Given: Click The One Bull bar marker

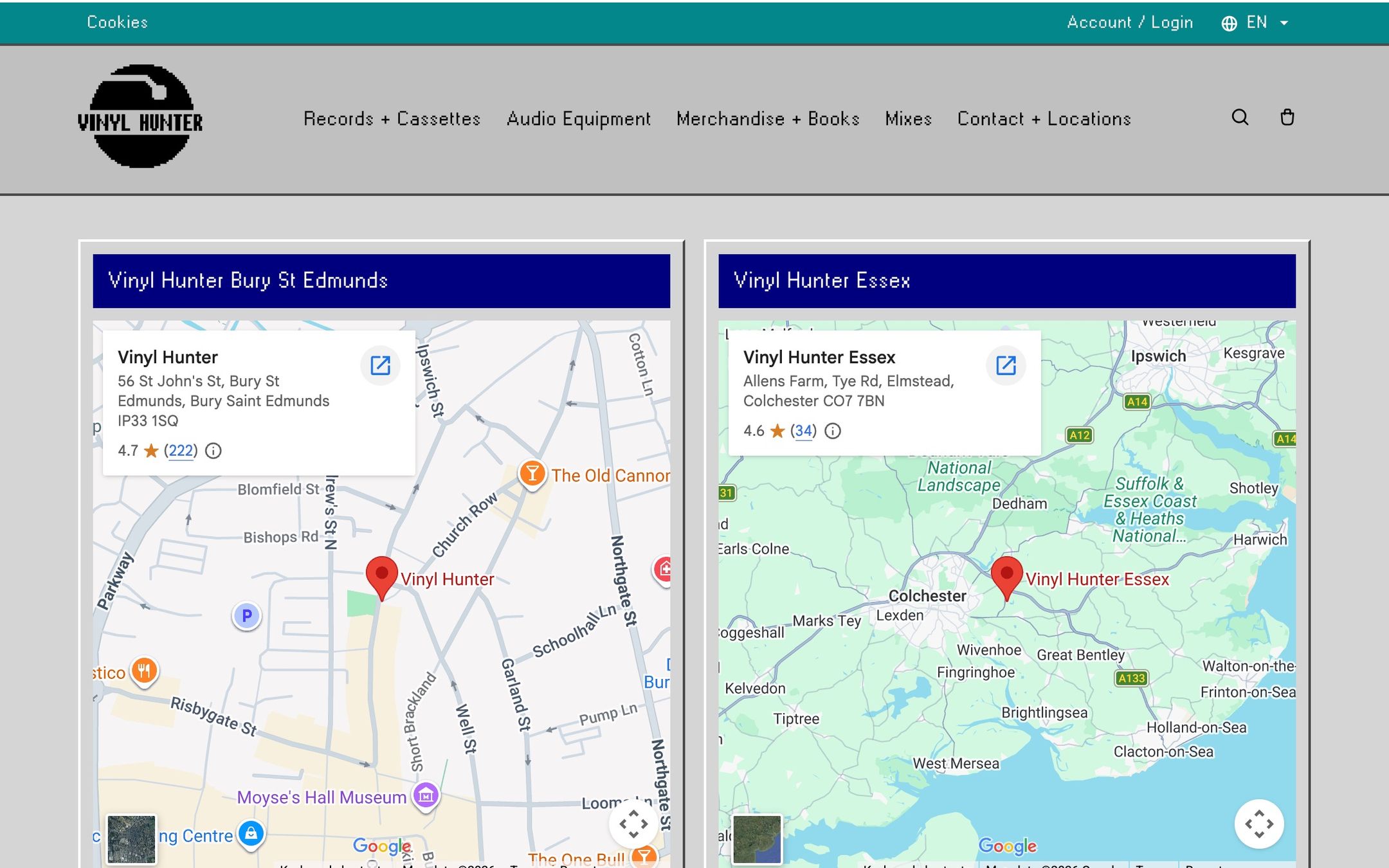Looking at the screenshot, I should pos(644,856).
